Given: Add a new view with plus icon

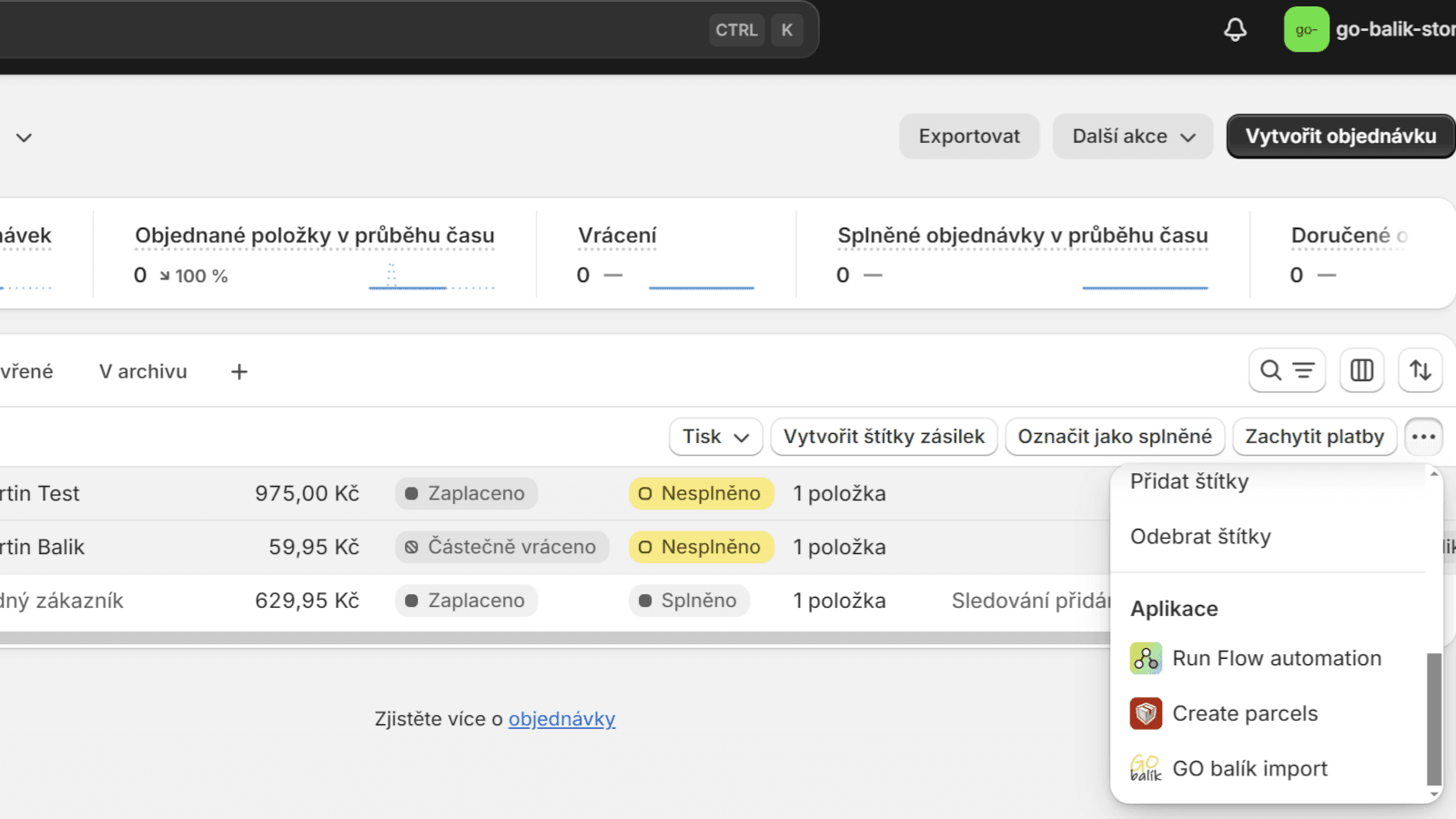Looking at the screenshot, I should tap(239, 371).
